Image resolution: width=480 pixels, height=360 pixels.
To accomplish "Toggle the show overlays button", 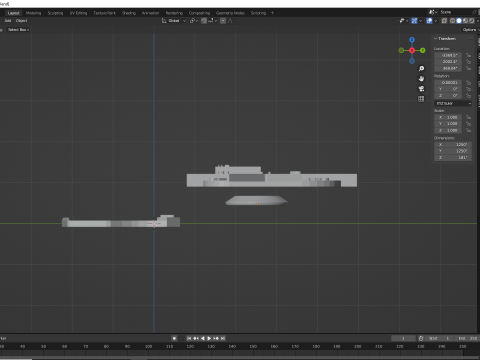I will point(429,21).
